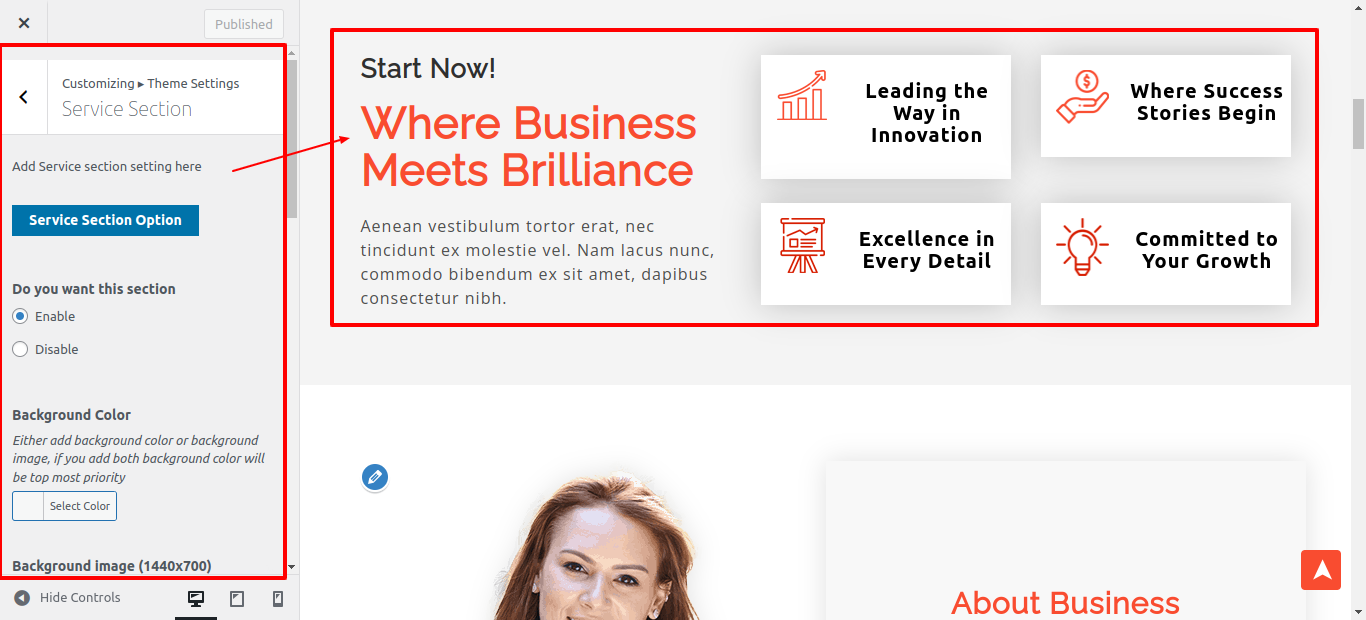Select the Enable radio option
This screenshot has width=1366, height=620.
[20, 316]
